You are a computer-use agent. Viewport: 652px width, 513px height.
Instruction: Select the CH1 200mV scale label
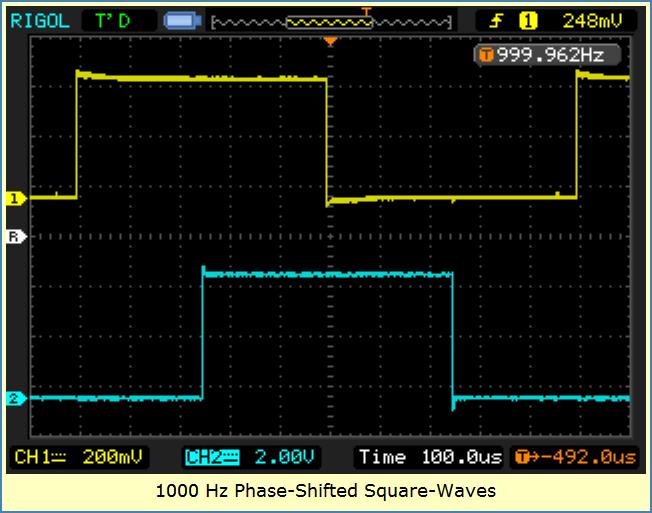click(x=79, y=457)
